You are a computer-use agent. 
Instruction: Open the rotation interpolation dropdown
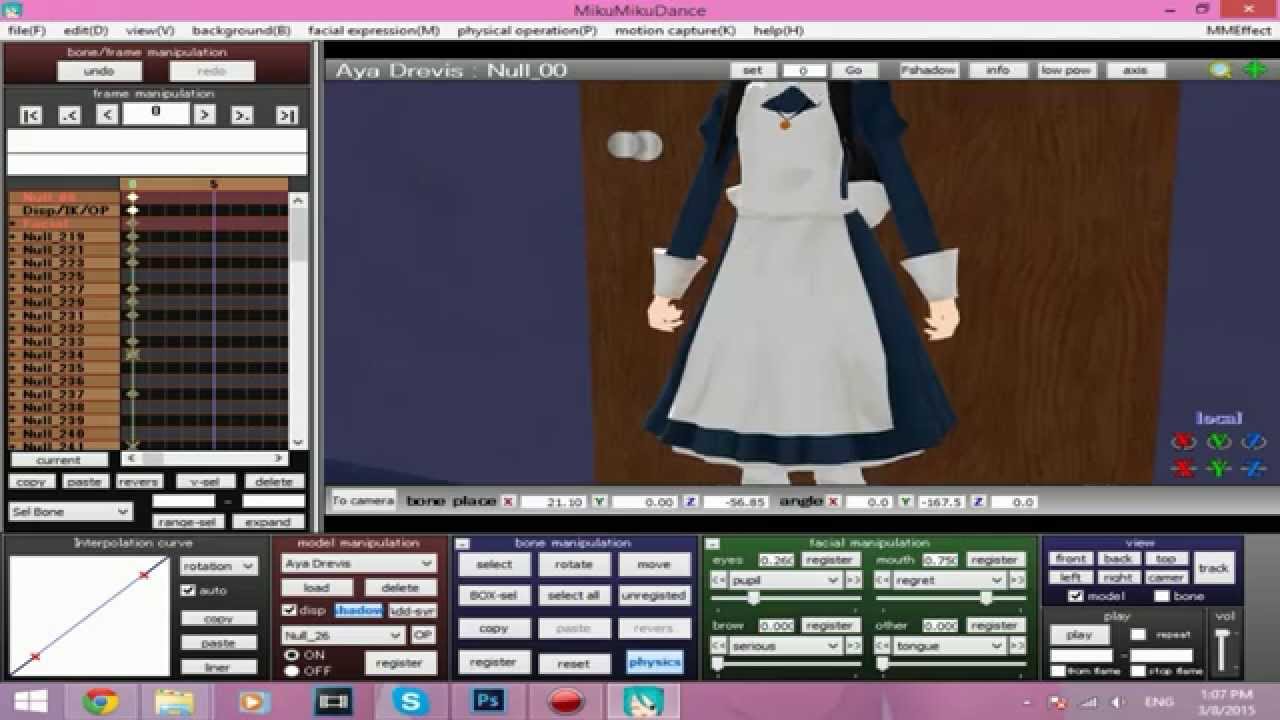[x=218, y=566]
